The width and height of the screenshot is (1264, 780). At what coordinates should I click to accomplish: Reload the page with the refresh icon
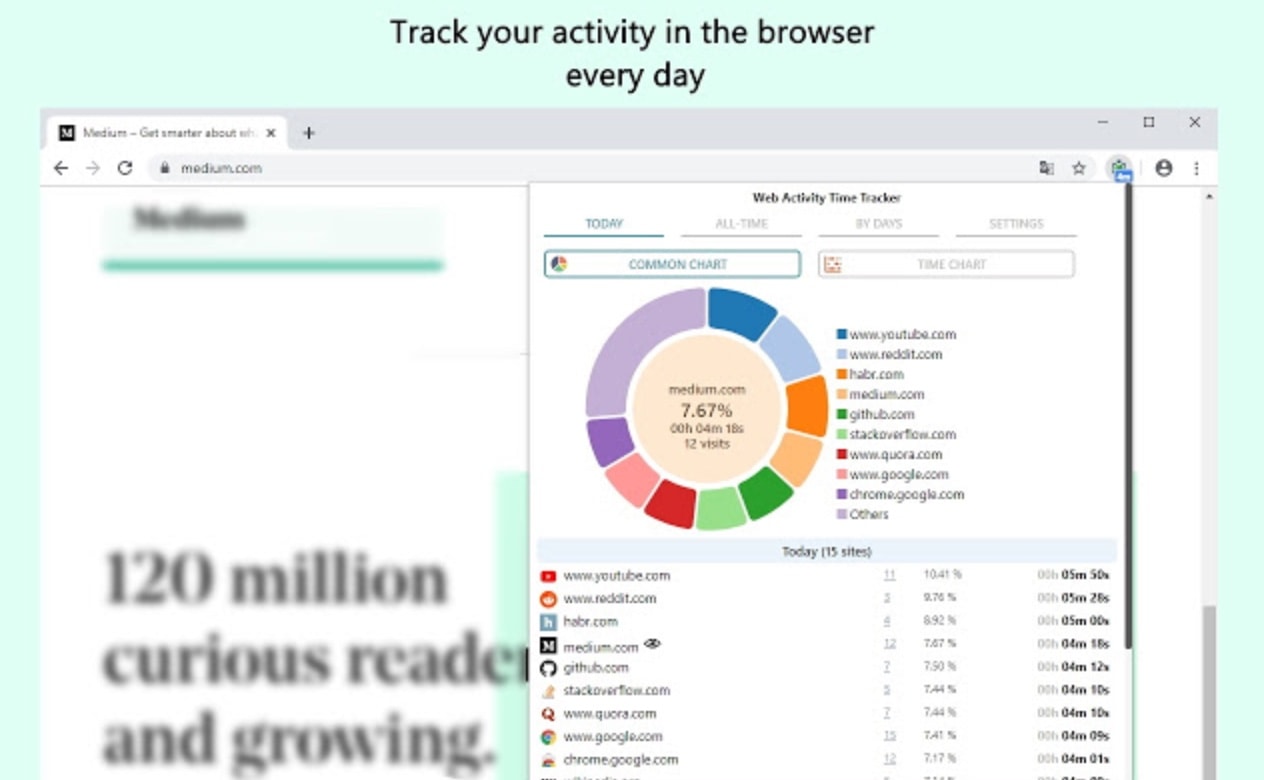point(125,168)
